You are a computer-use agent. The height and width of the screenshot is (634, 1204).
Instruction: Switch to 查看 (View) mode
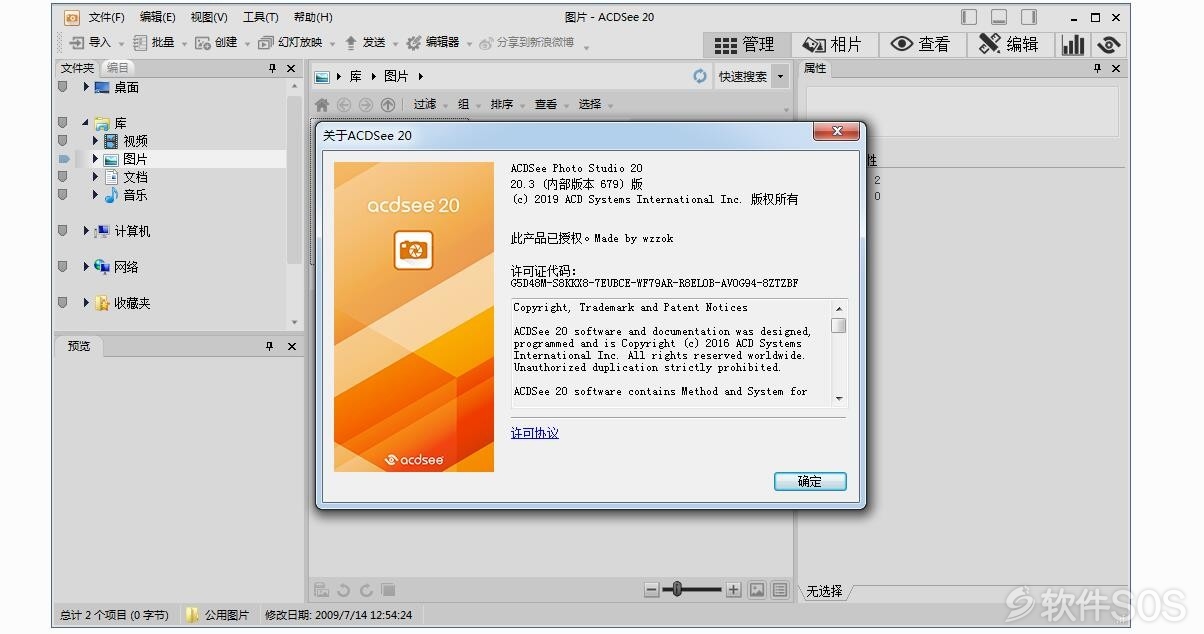921,45
